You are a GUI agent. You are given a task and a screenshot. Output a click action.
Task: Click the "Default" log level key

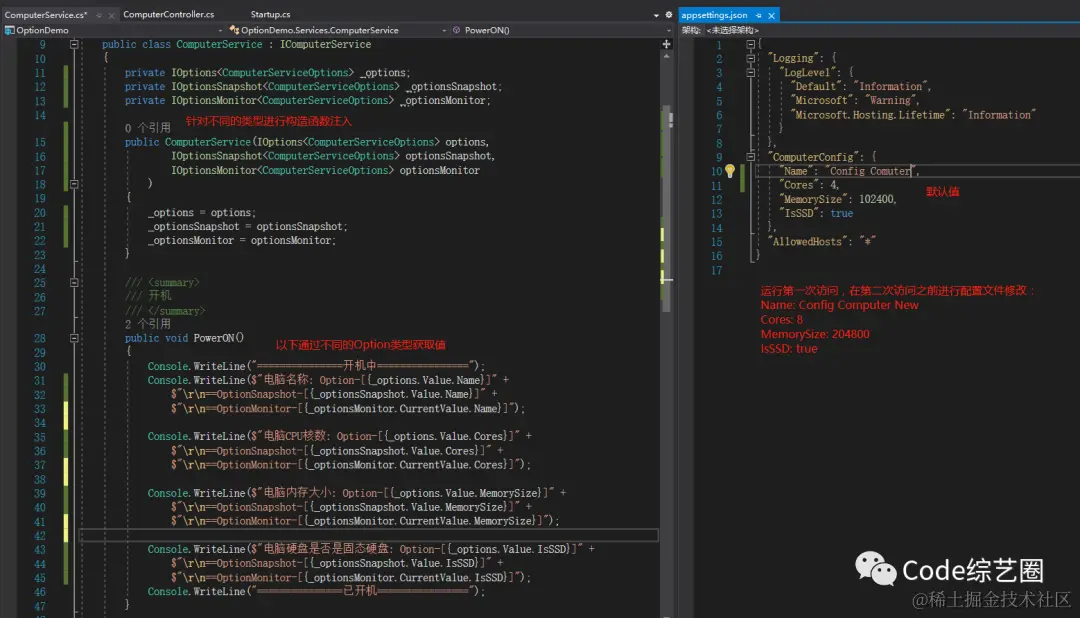pyautogui.click(x=816, y=86)
